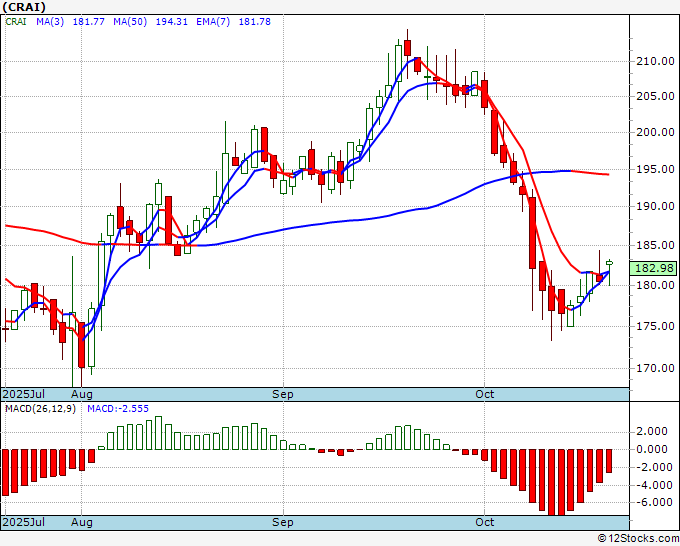Click the 0.000 MACD axis label
Screen dimensions: 680x546
pyautogui.click(x=651, y=449)
